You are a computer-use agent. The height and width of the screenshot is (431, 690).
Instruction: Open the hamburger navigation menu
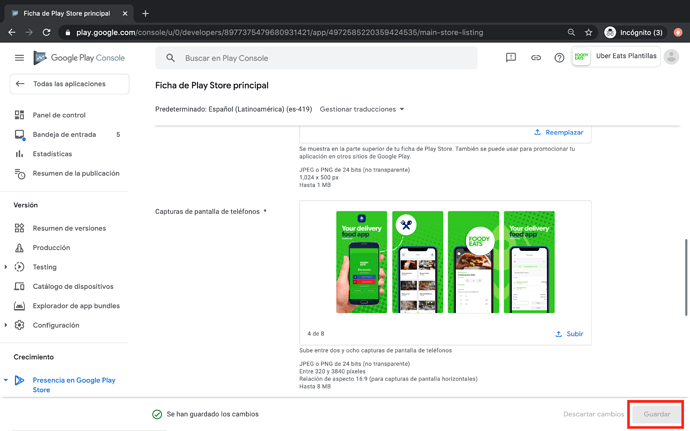click(x=19, y=58)
